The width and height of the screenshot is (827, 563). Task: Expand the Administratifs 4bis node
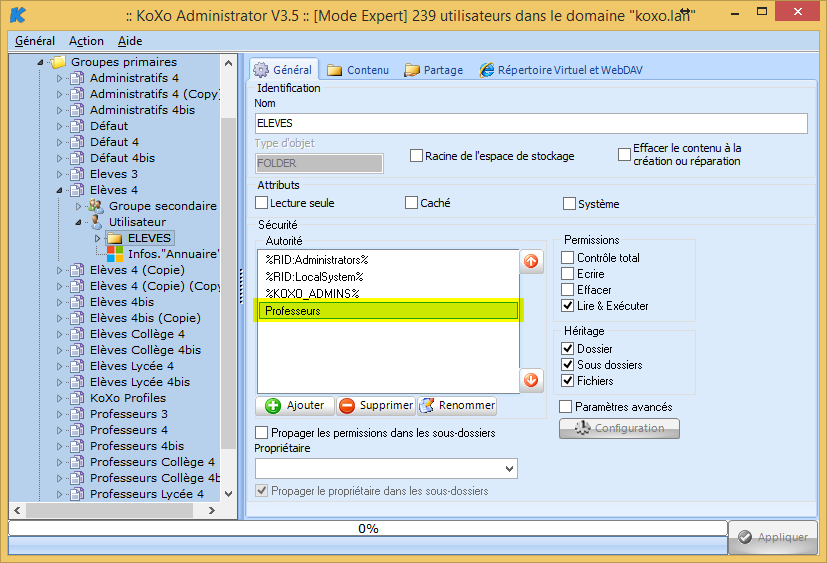click(x=59, y=110)
